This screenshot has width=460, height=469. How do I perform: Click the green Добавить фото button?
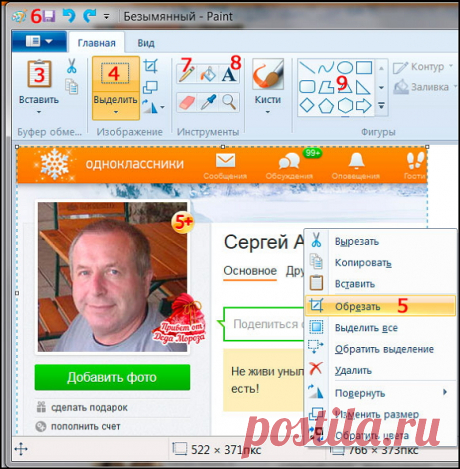112,377
